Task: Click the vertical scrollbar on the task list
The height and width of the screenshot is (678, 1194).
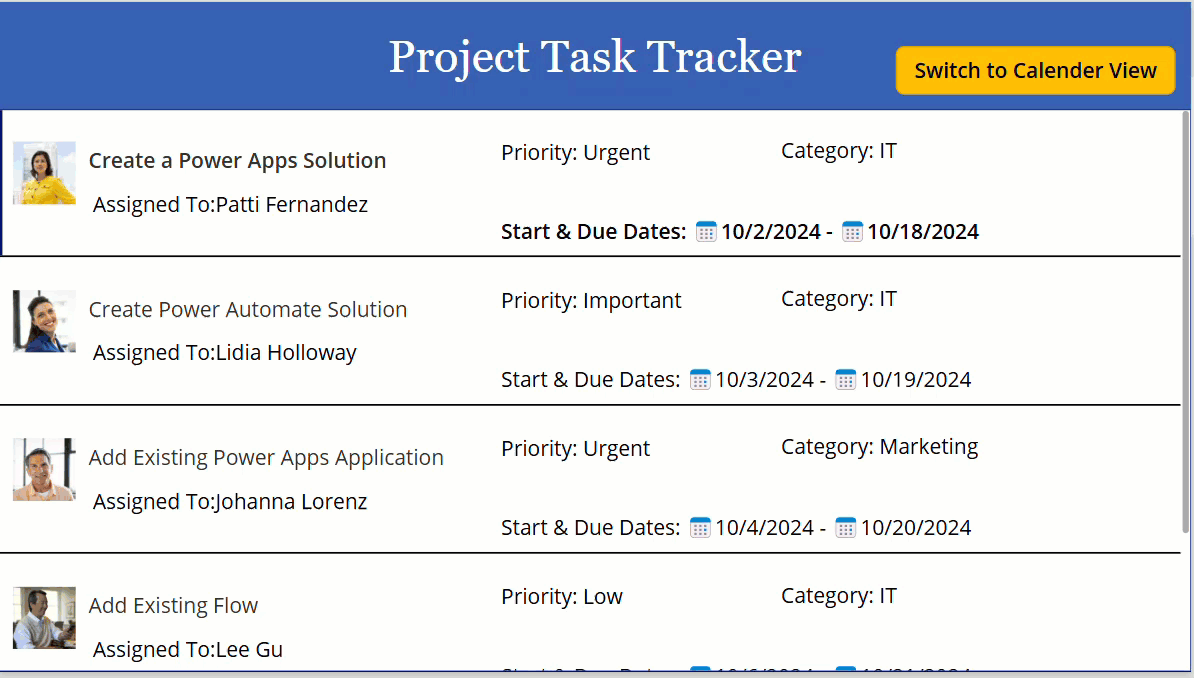Action: (1186, 322)
